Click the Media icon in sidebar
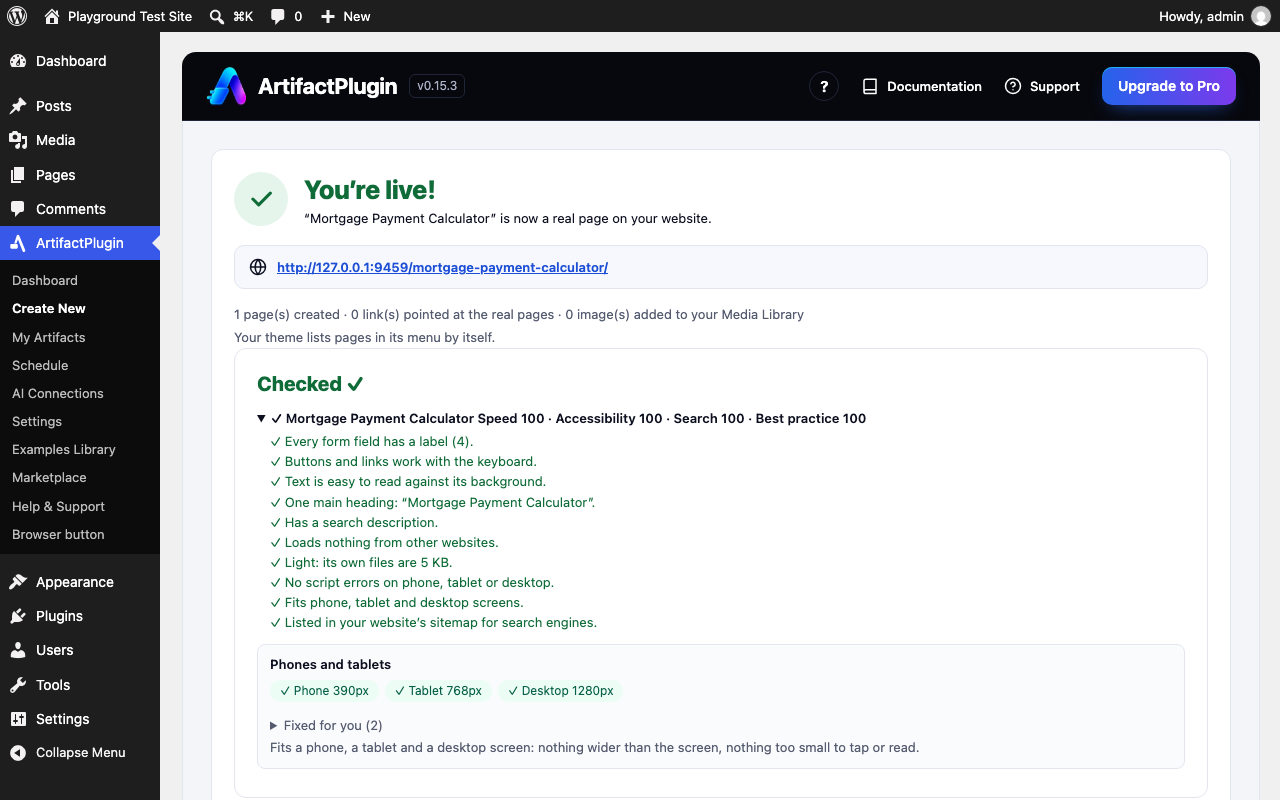Viewport: 1280px width, 800px height. tap(18, 140)
